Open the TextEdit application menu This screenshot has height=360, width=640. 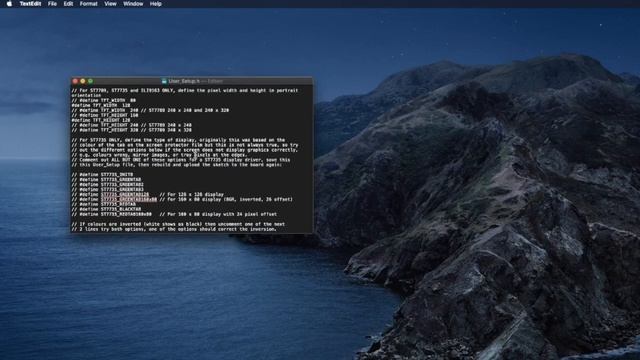click(31, 4)
